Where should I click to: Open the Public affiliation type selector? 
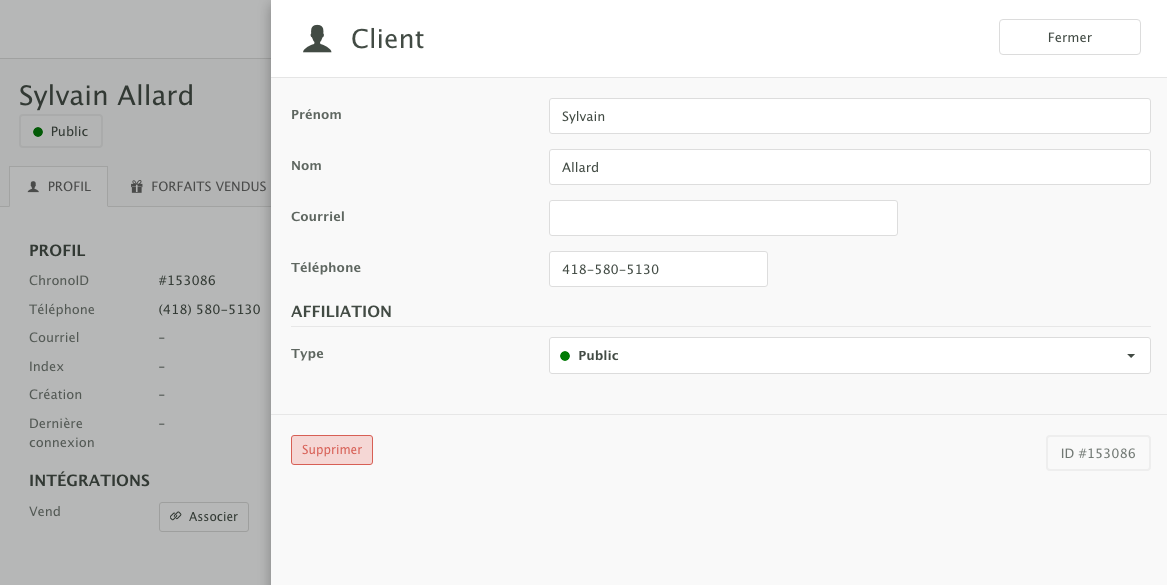848,356
